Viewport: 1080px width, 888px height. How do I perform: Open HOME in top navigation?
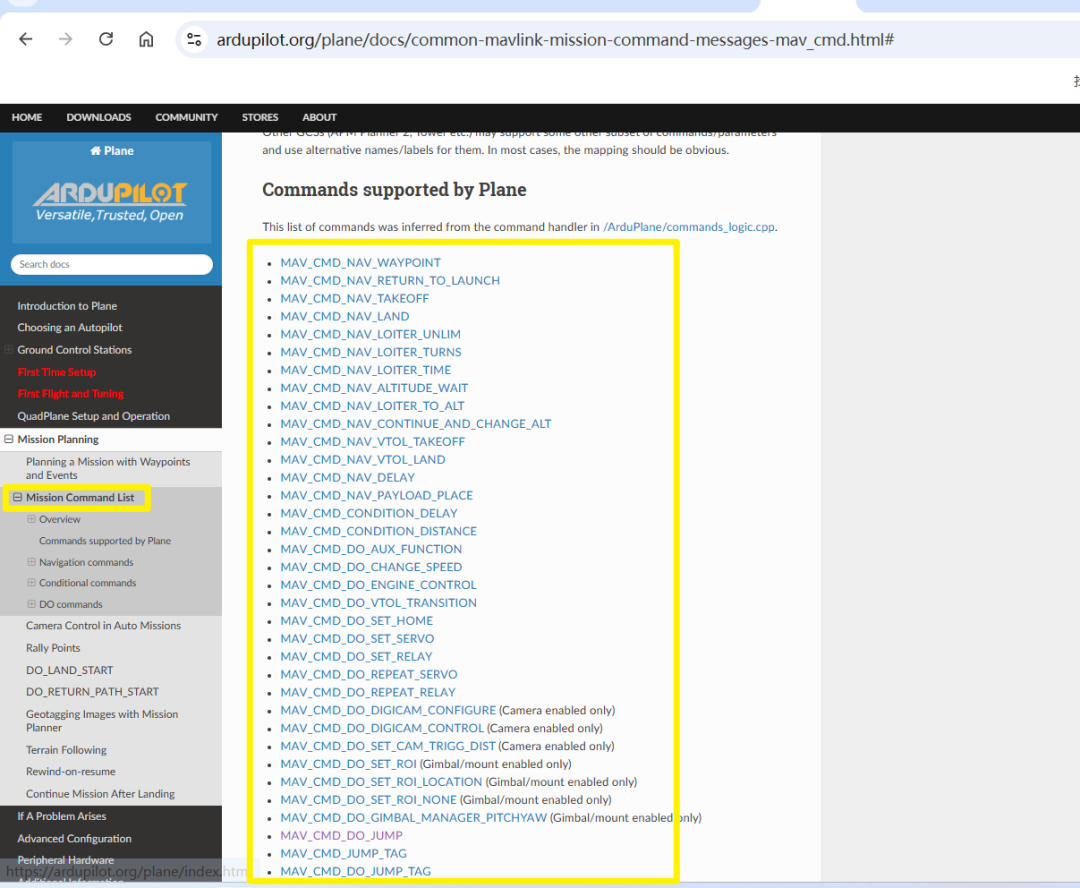click(x=27, y=117)
